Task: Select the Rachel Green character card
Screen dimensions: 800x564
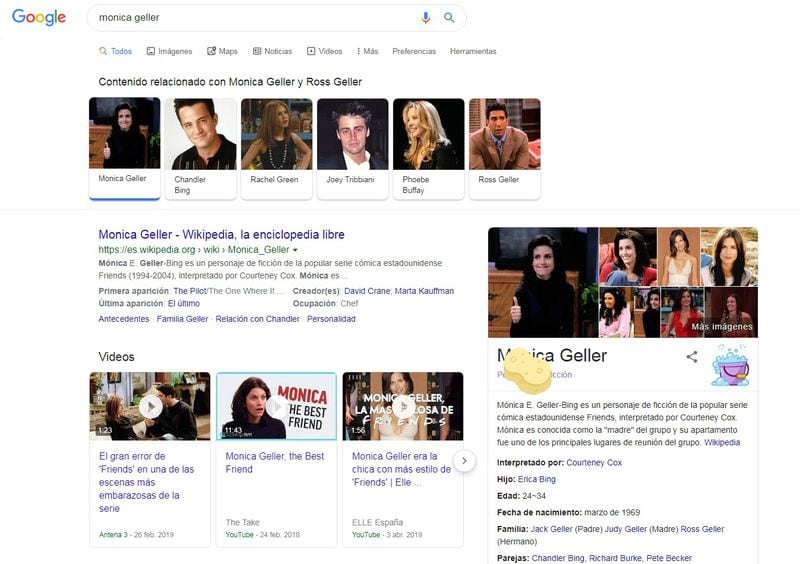Action: tap(277, 148)
